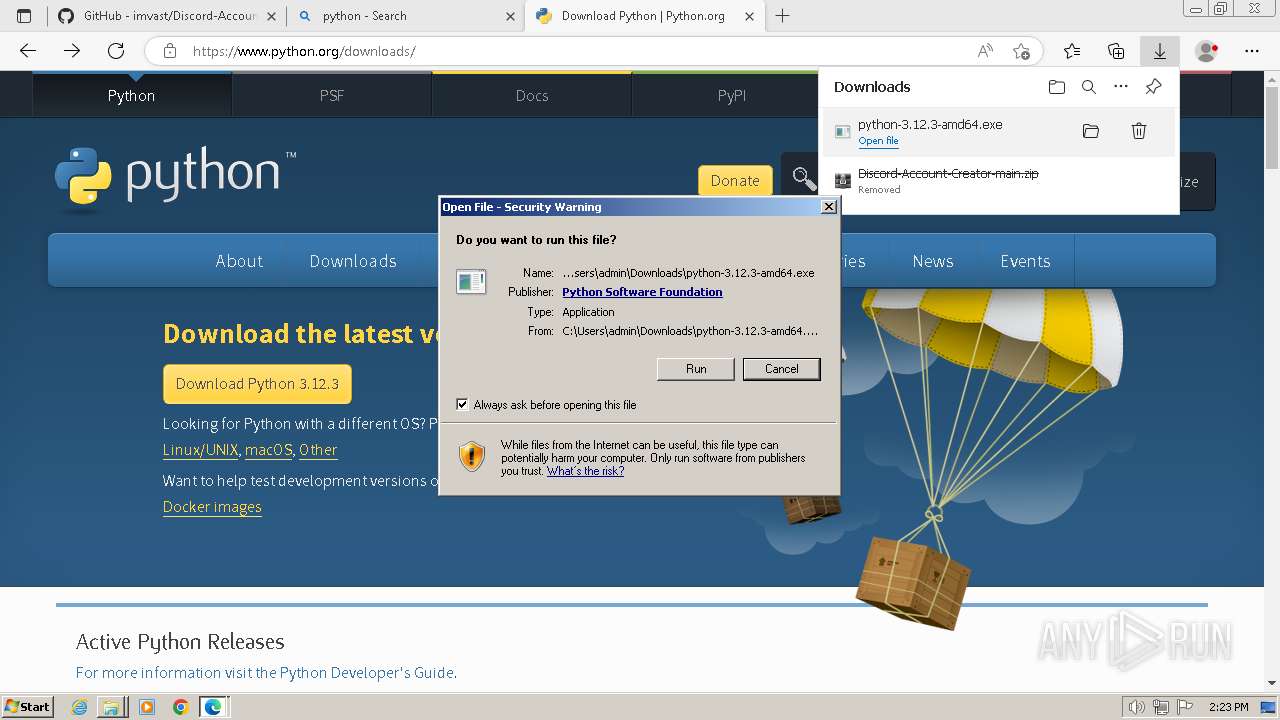Viewport: 1280px width, 720px height.
Task: Click the Read aloud icon in address bar
Action: 985,51
